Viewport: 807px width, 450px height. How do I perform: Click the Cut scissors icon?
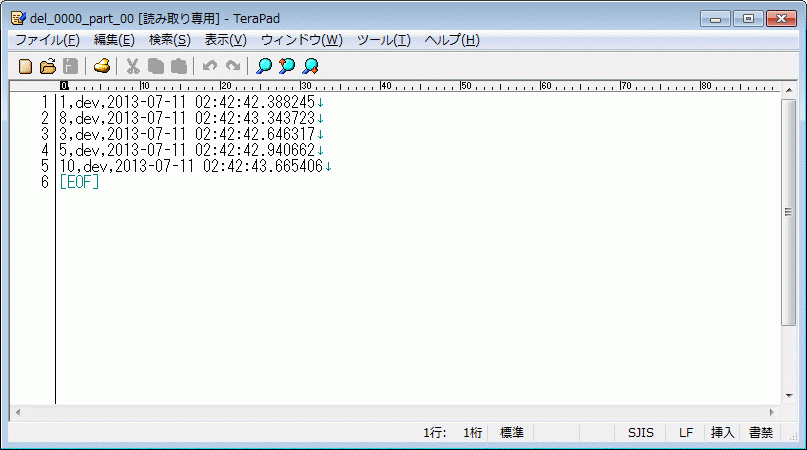tap(133, 66)
